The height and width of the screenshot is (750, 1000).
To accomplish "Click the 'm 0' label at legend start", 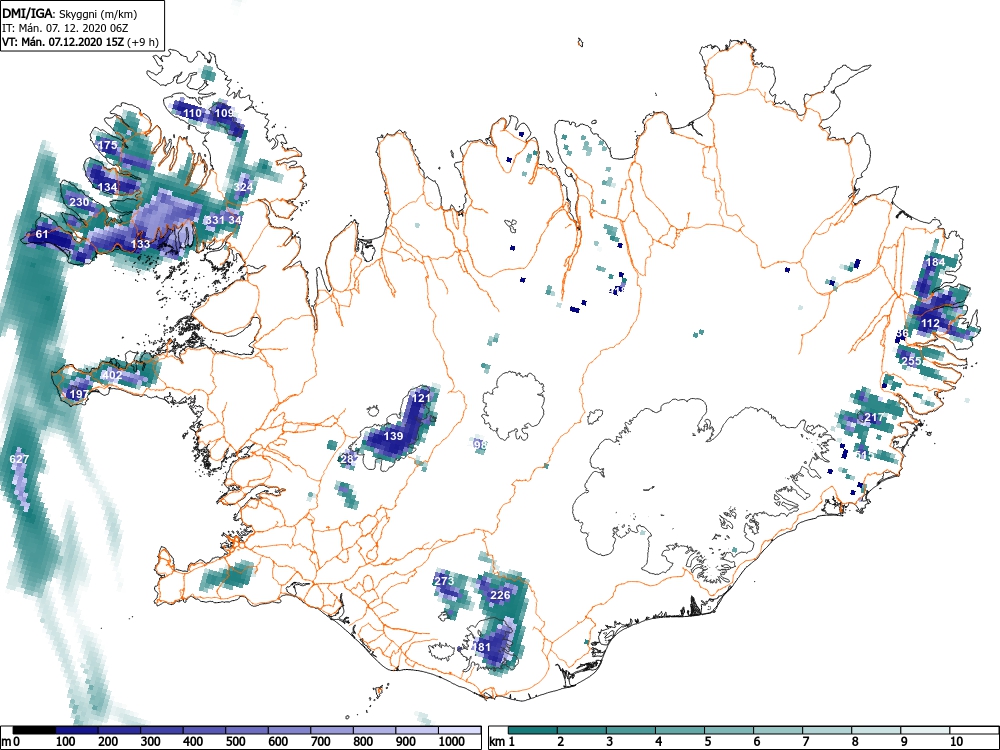I will pos(11,742).
